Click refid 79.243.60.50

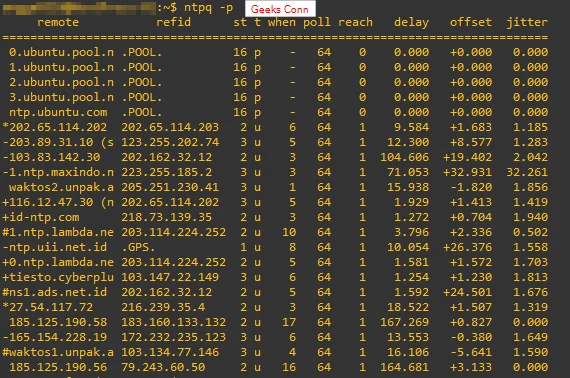pos(163,367)
